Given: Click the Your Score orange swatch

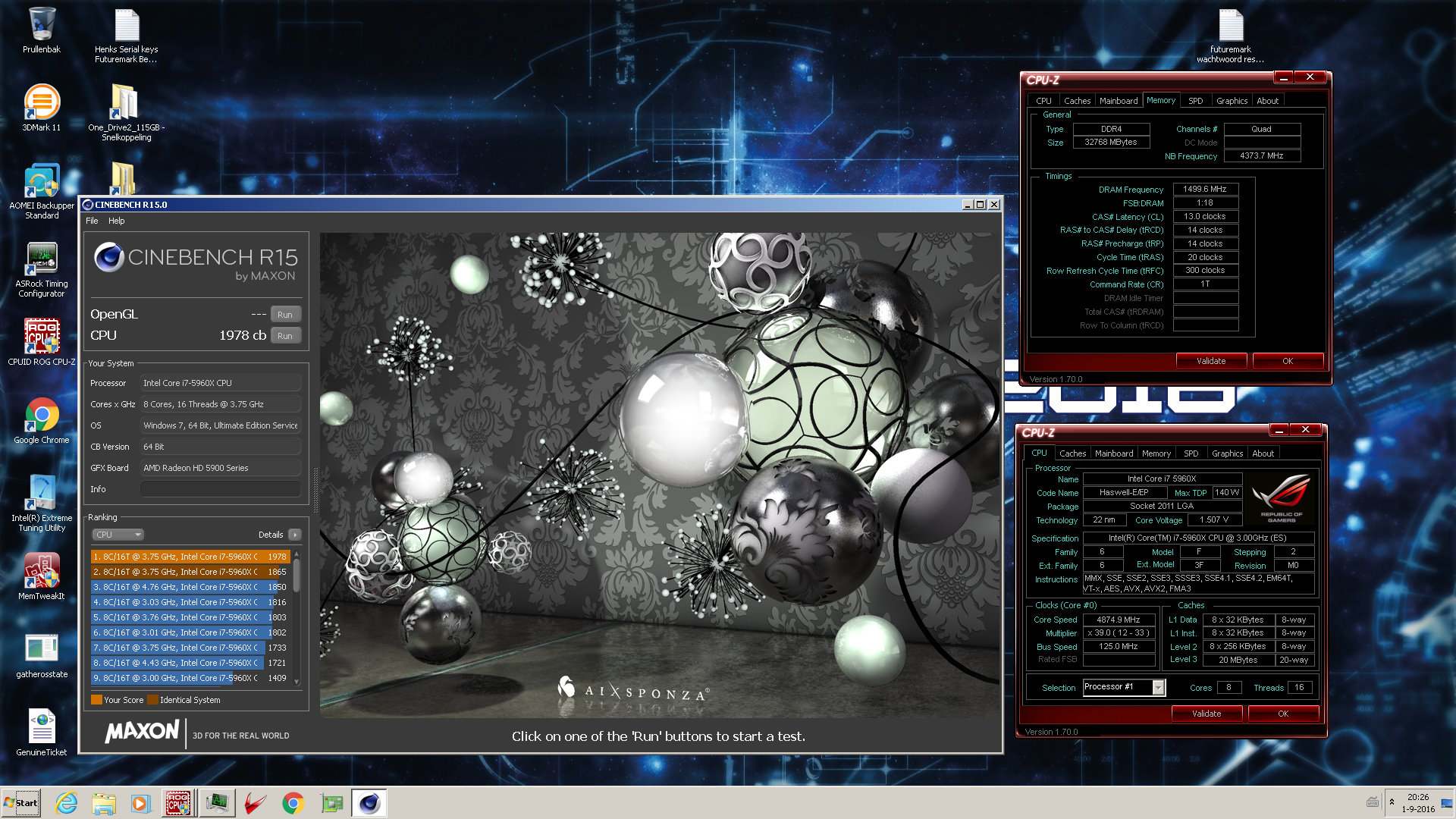Looking at the screenshot, I should click(96, 700).
